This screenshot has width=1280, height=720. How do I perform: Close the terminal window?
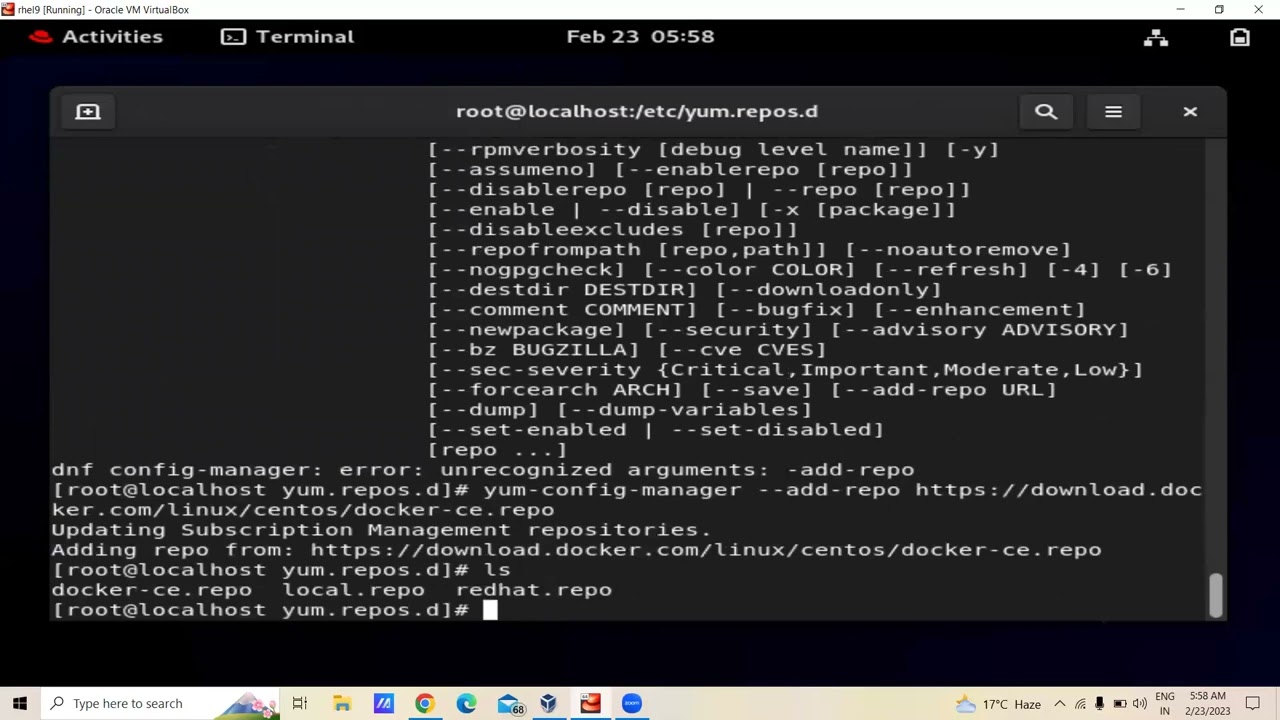pyautogui.click(x=1190, y=112)
